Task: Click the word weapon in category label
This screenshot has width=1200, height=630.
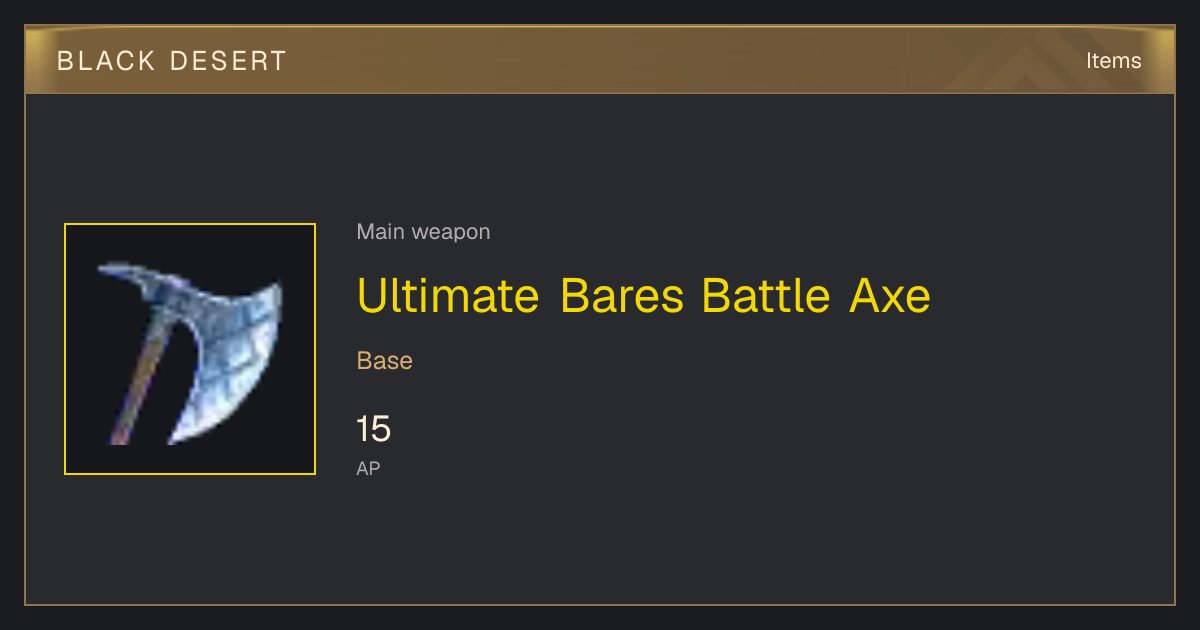Action: [x=451, y=232]
